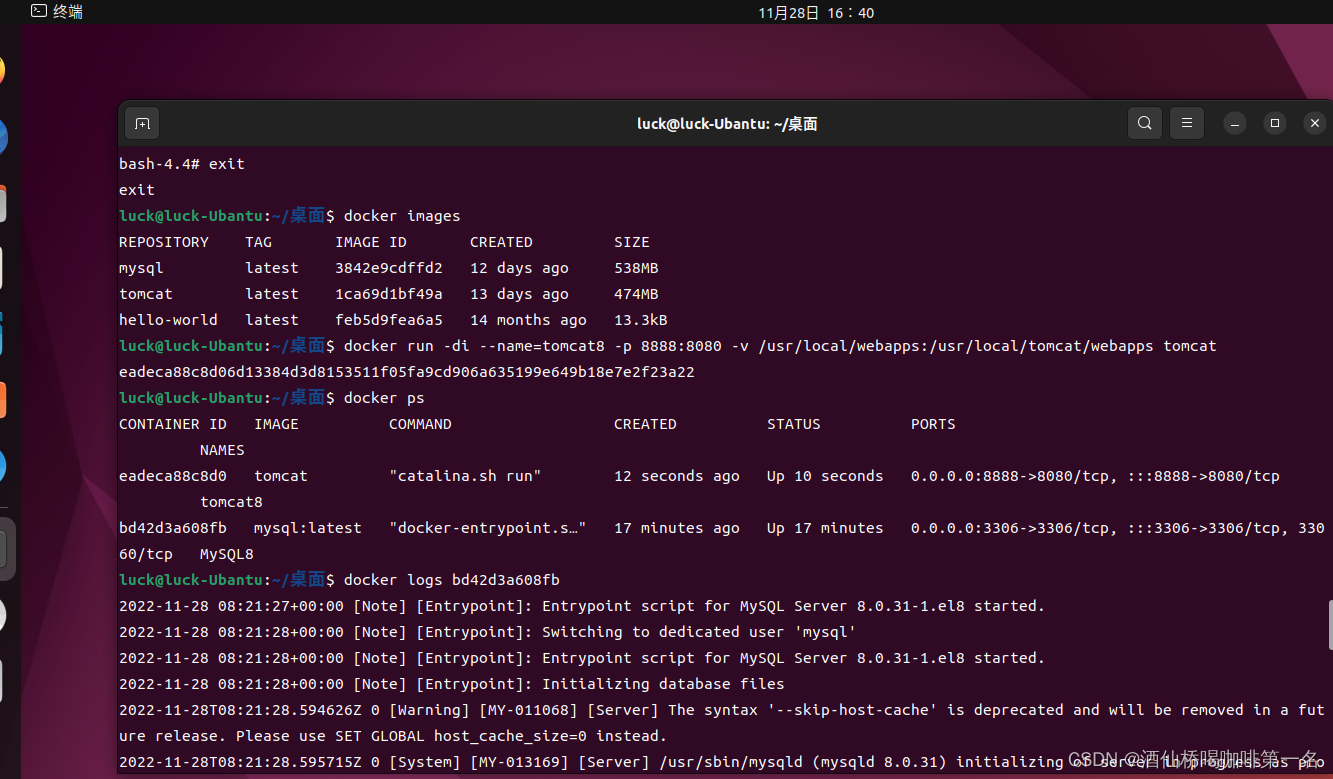
Task: Click the 538MB size value
Action: (x=636, y=268)
